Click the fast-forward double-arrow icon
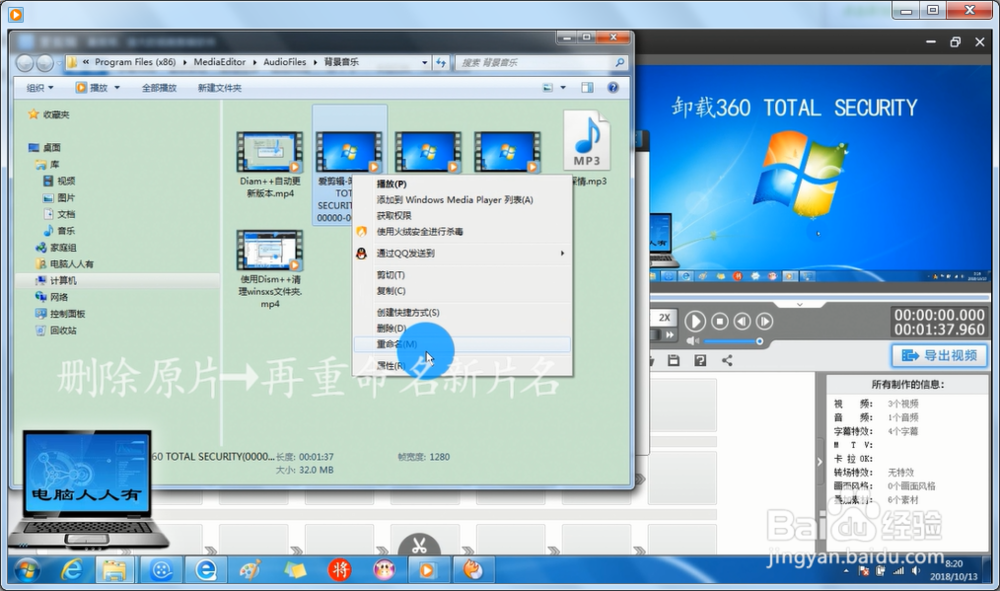 pos(669,335)
